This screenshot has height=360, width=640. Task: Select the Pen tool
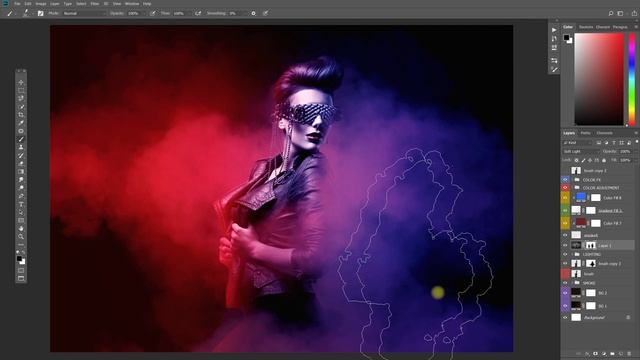tap(21, 196)
